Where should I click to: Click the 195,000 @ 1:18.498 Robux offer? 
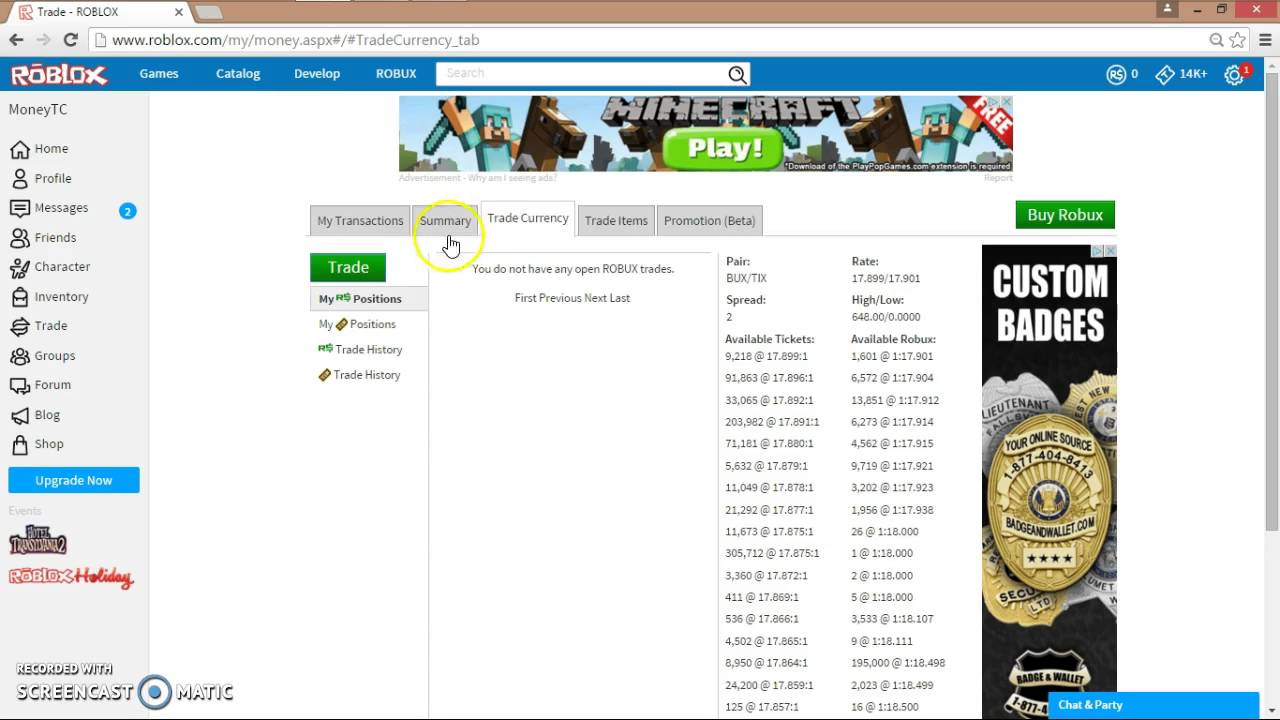pyautogui.click(x=898, y=663)
